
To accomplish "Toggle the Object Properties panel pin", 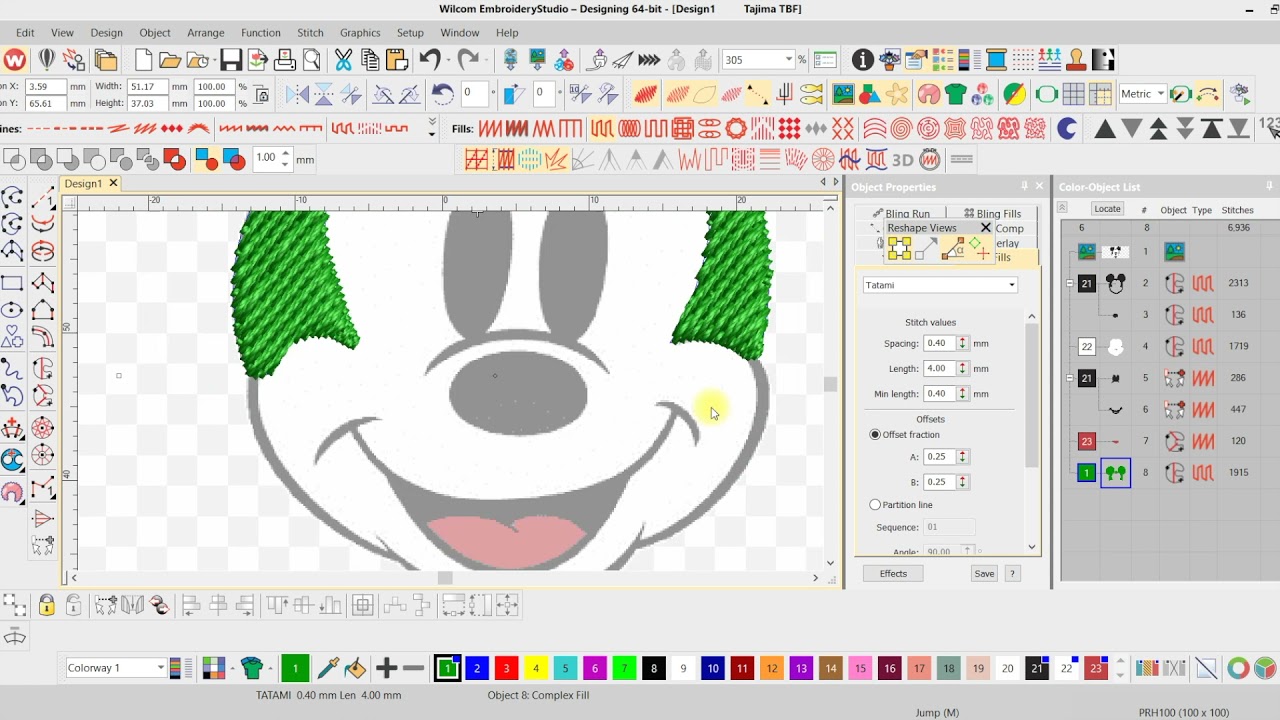I will click(1024, 187).
